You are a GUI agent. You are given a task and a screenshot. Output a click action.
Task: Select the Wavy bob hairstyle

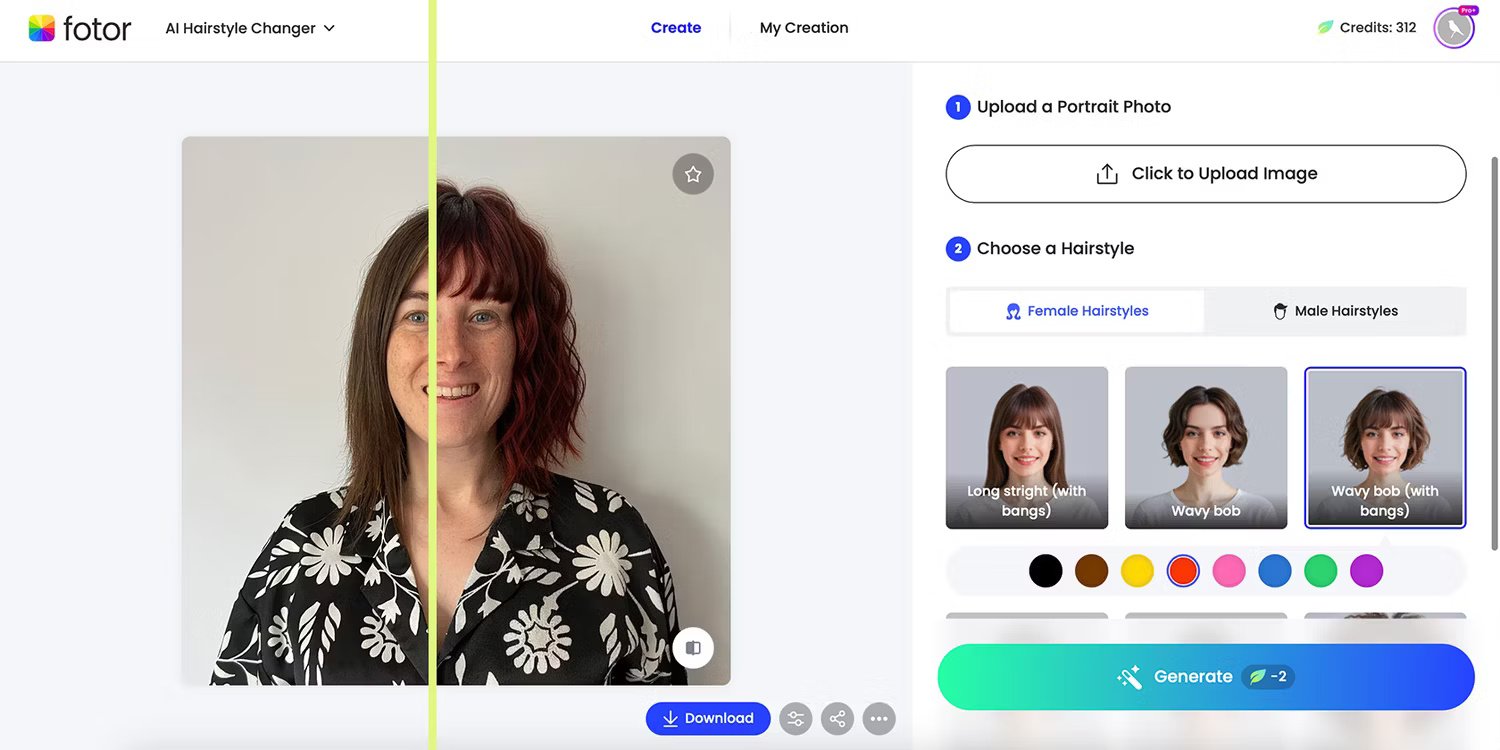pyautogui.click(x=1206, y=447)
